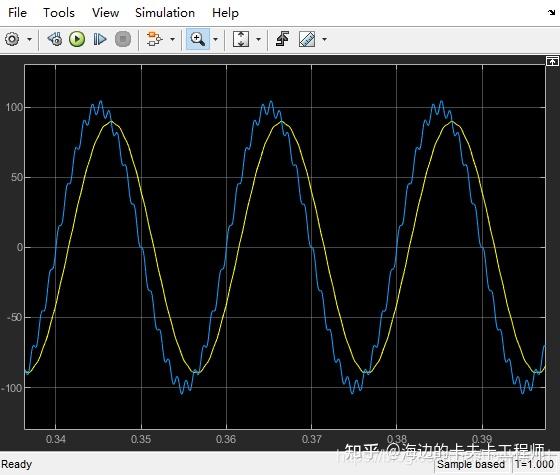Open the zoom mode dropdown arrow
Viewport: 560px width, 475px height.
point(215,39)
